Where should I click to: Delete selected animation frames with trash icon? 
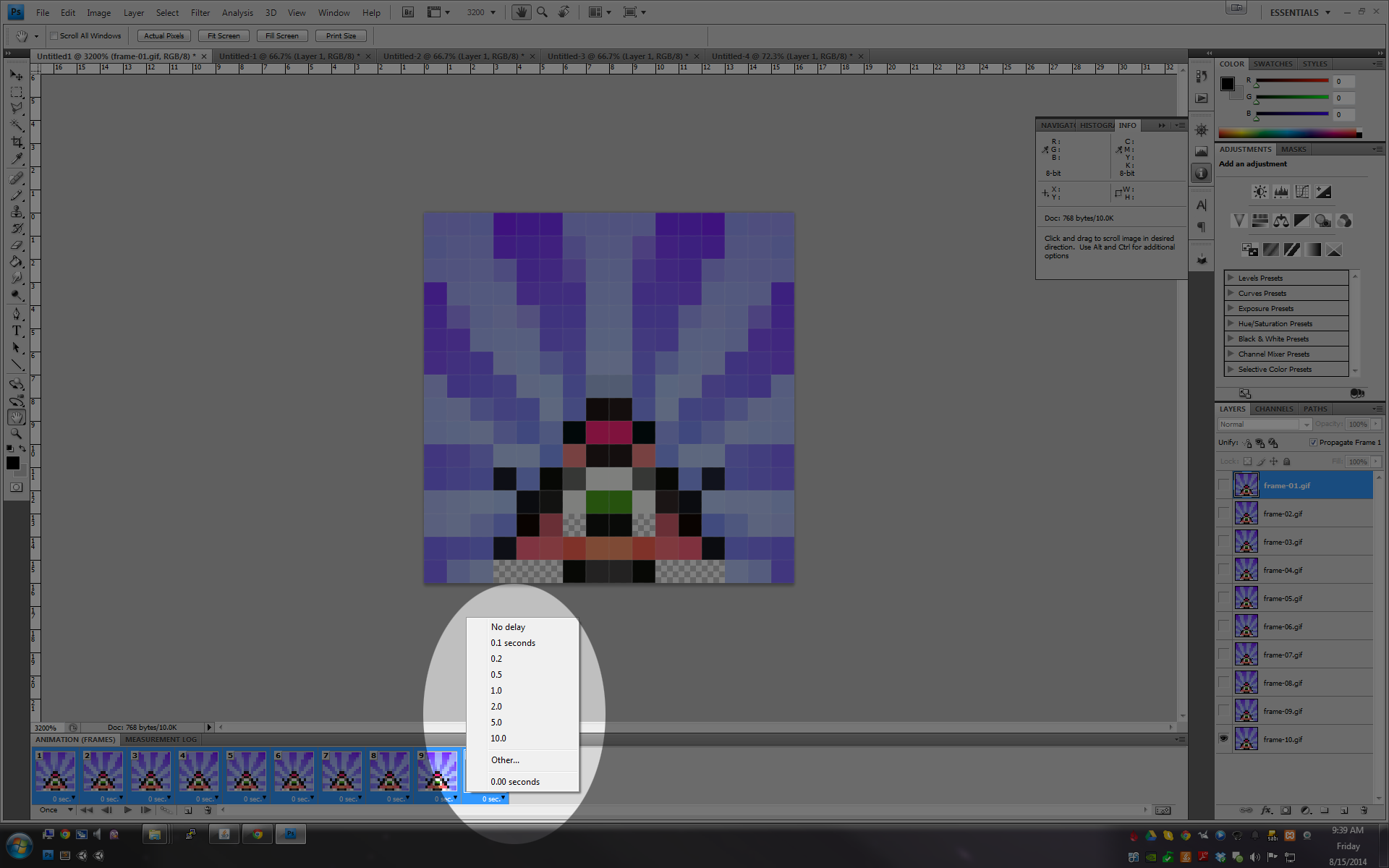[x=208, y=810]
